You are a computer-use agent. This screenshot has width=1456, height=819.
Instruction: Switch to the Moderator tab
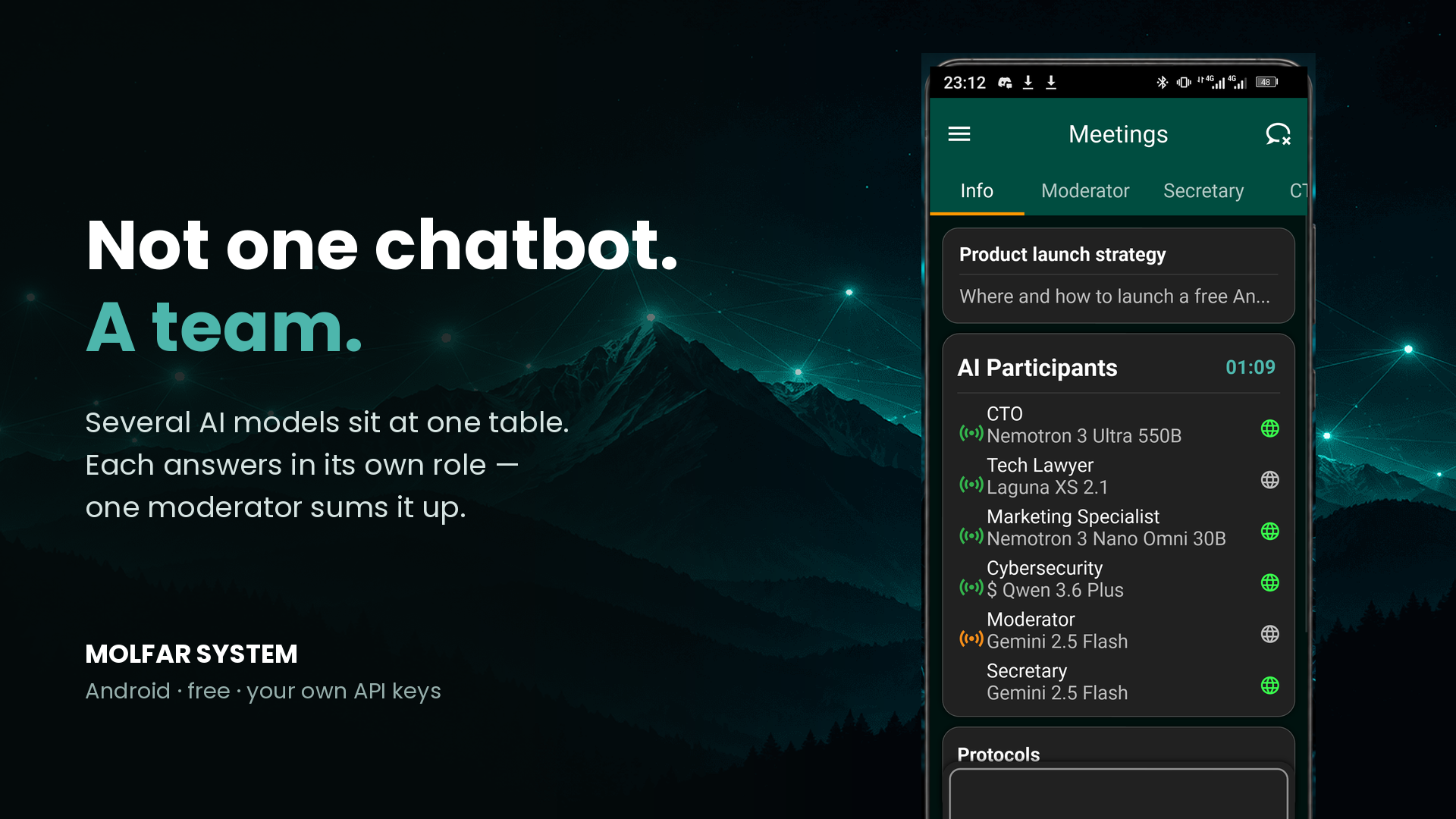(x=1085, y=190)
